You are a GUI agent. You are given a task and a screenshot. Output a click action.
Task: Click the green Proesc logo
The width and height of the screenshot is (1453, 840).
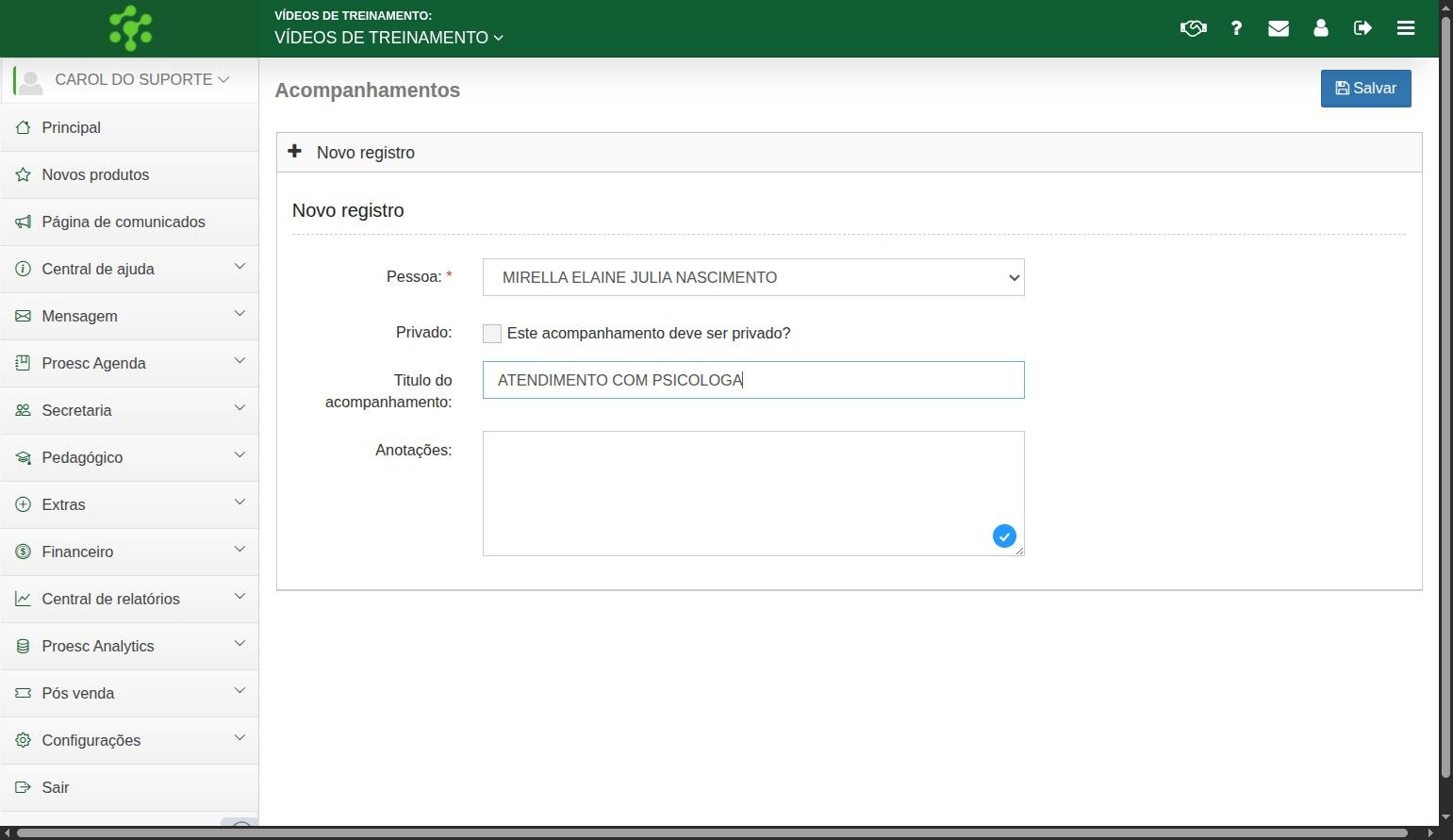pyautogui.click(x=130, y=28)
